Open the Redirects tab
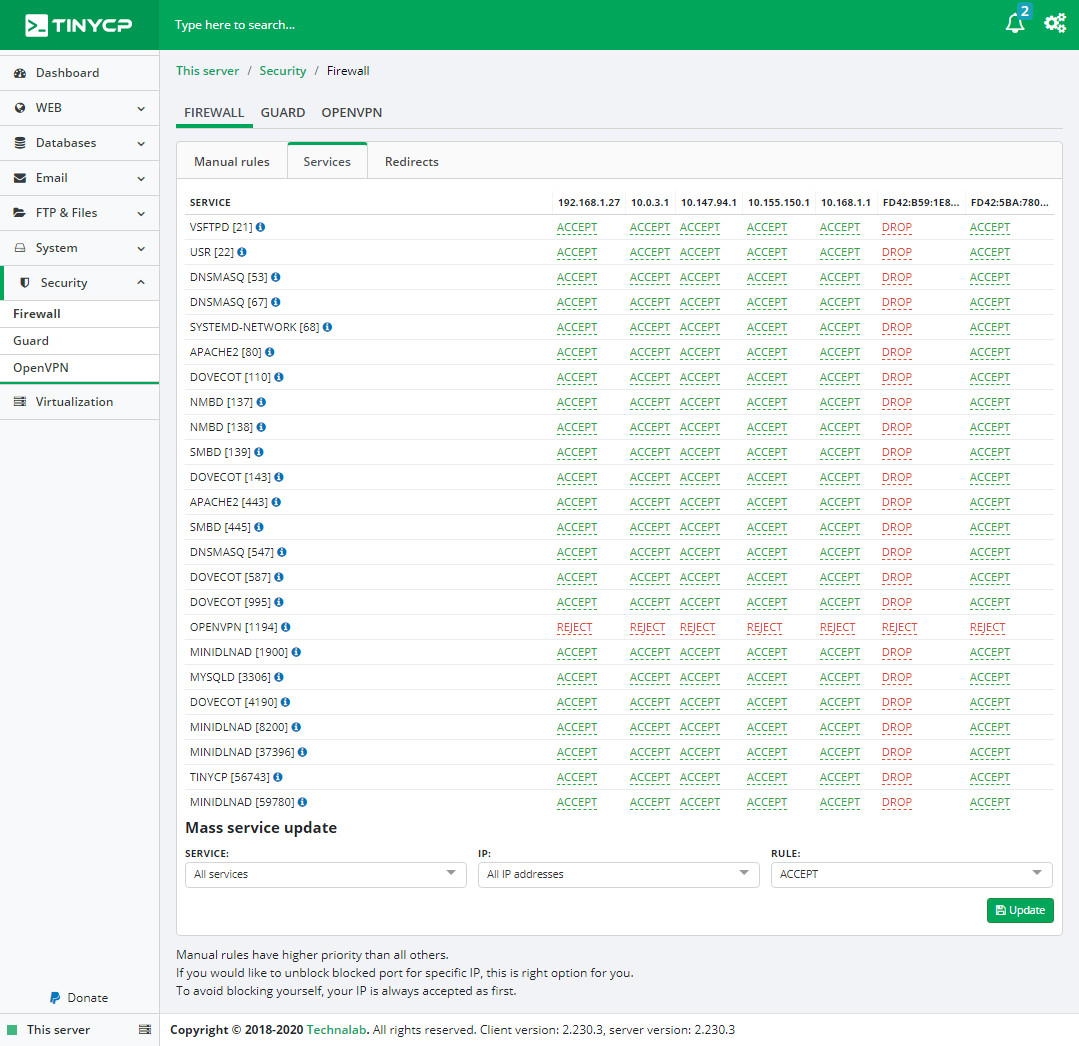 pyautogui.click(x=412, y=162)
